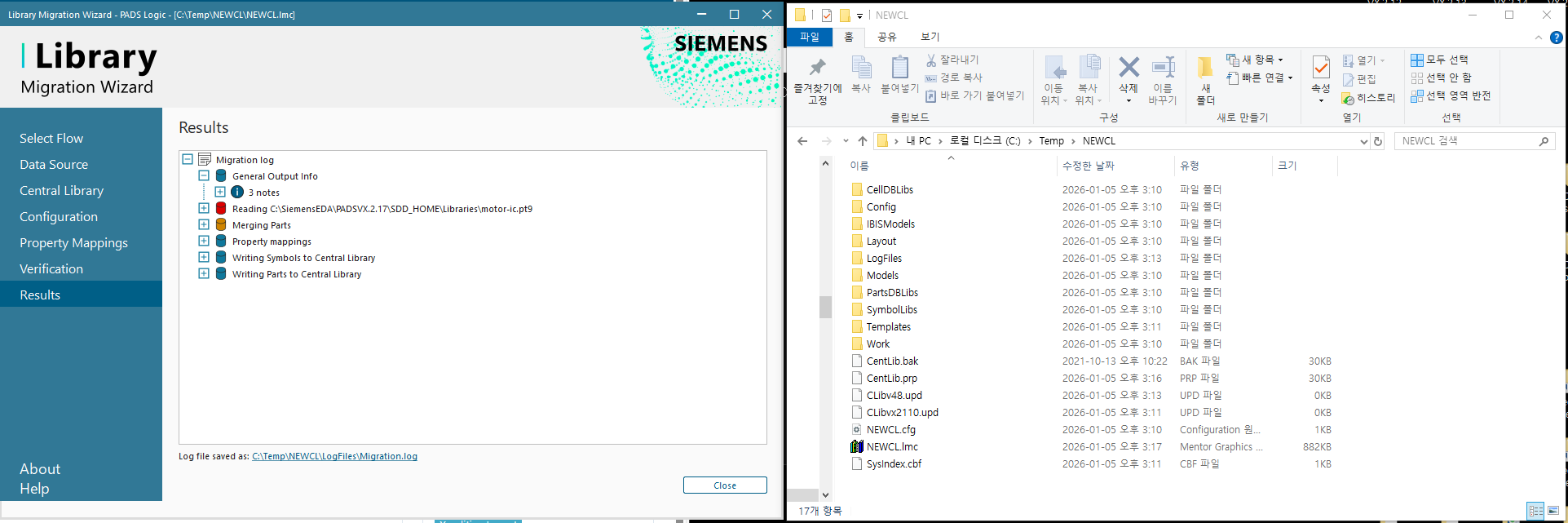
Task: Click the Delete (삭제) icon in ribbon
Action: [x=1129, y=69]
